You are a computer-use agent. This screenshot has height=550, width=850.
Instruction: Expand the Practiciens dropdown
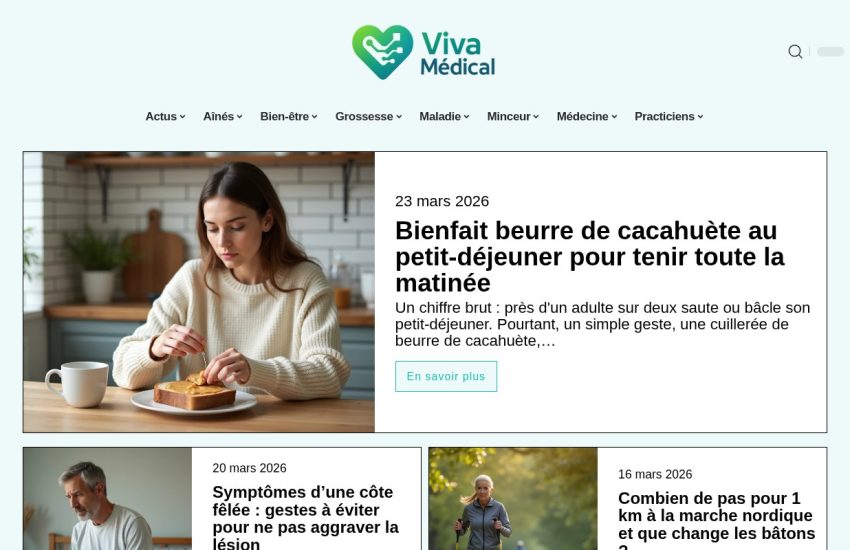click(x=669, y=117)
